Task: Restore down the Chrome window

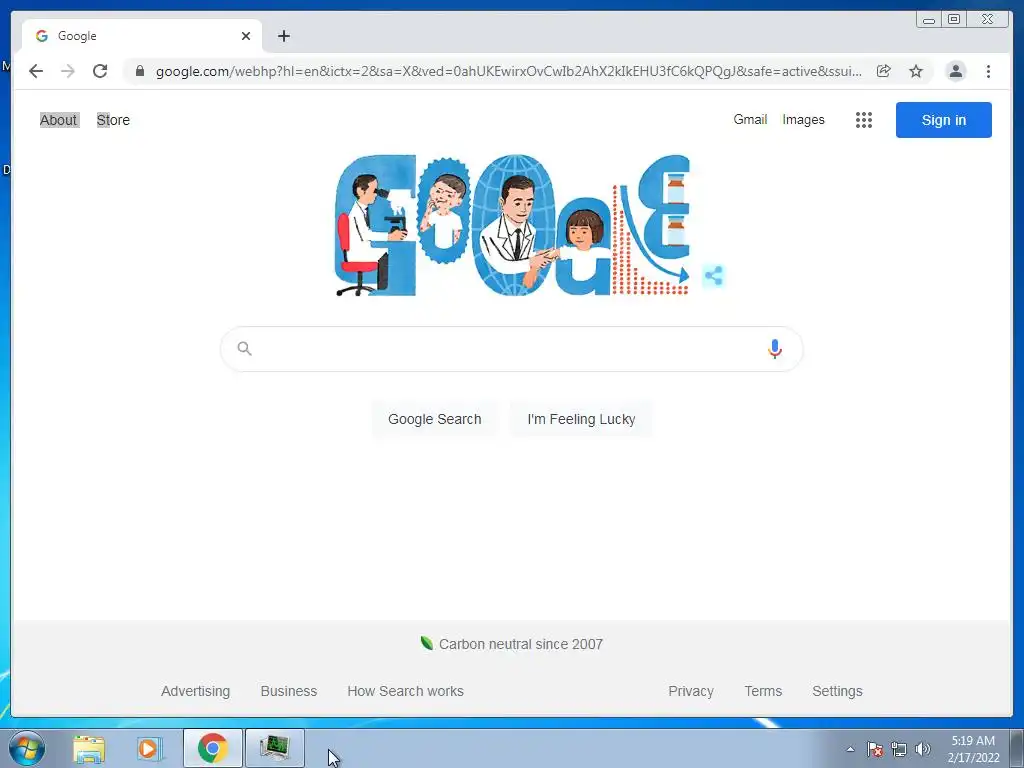Action: pos(954,20)
